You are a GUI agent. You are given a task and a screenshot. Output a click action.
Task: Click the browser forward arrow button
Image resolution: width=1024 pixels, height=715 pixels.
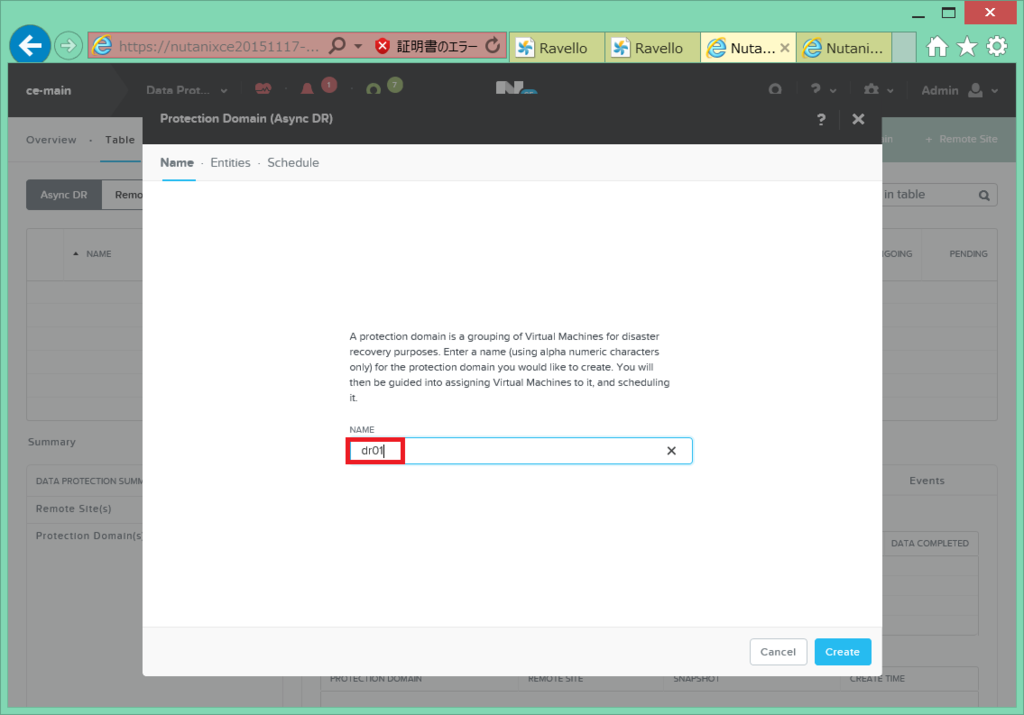[67, 46]
